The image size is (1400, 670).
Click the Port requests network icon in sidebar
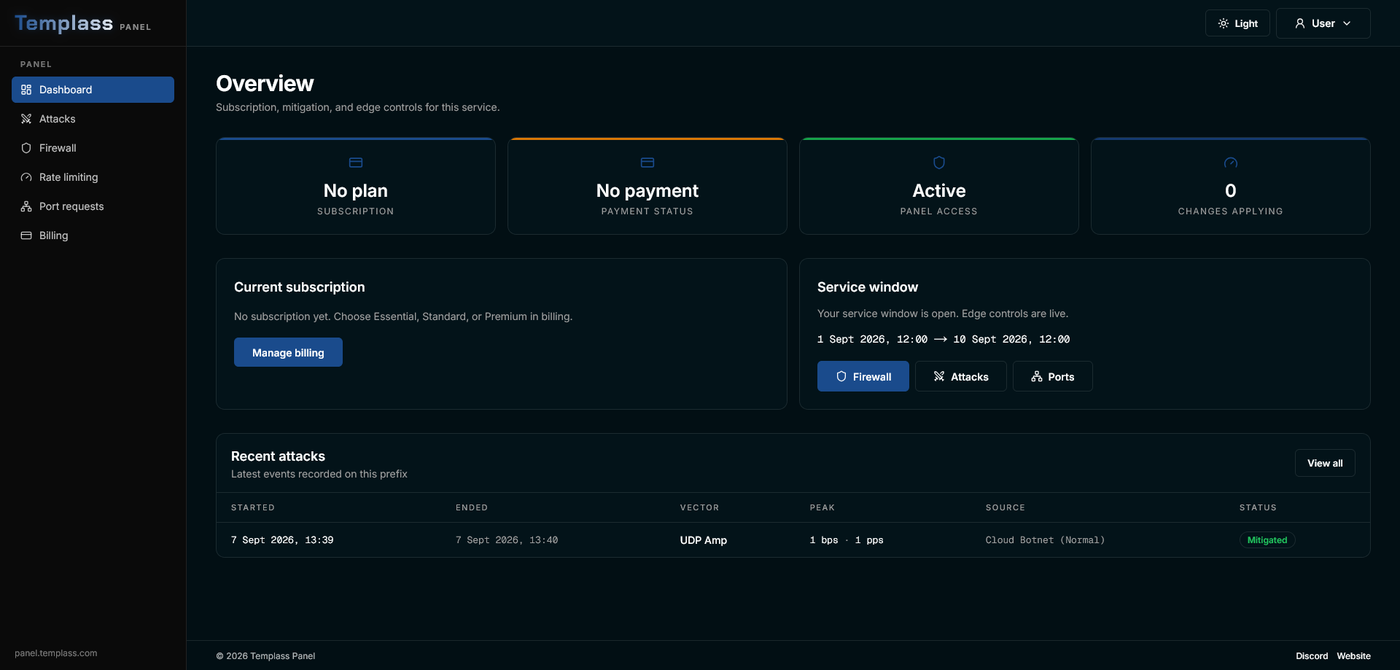[26, 206]
